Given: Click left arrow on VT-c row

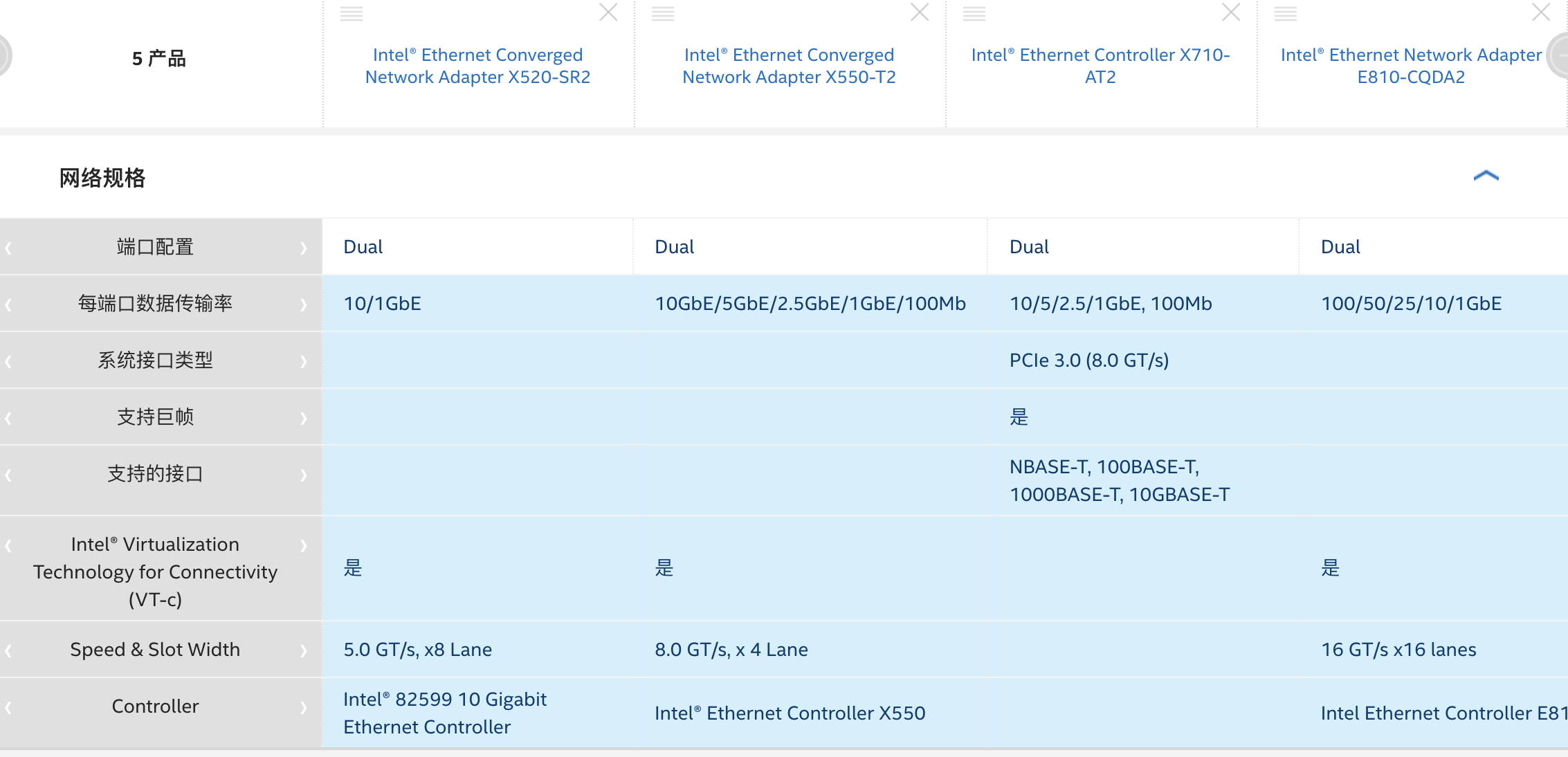Looking at the screenshot, I should point(8,545).
